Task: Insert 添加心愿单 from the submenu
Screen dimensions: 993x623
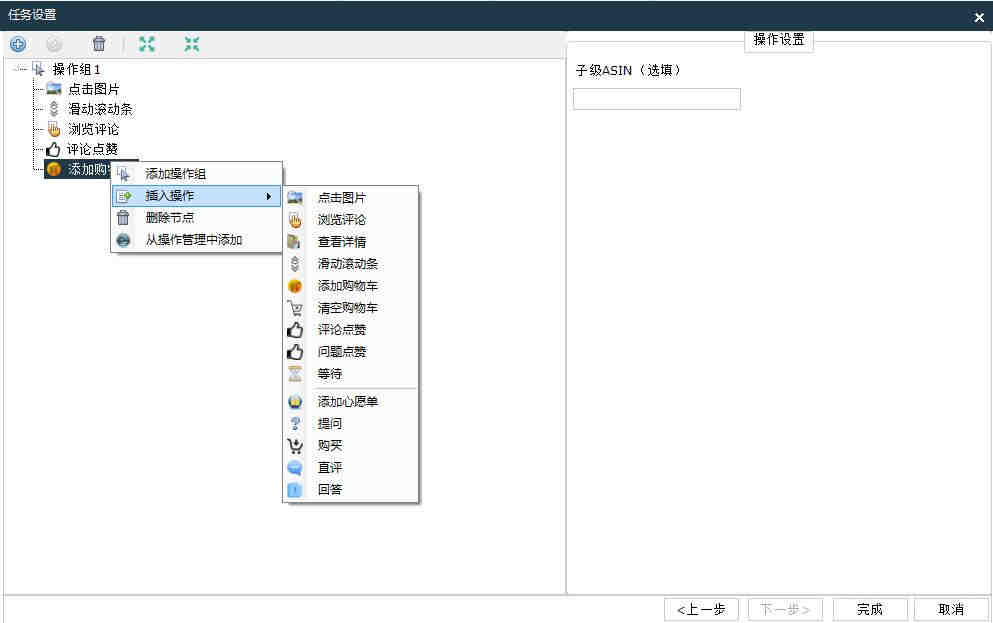Action: pyautogui.click(x=351, y=401)
